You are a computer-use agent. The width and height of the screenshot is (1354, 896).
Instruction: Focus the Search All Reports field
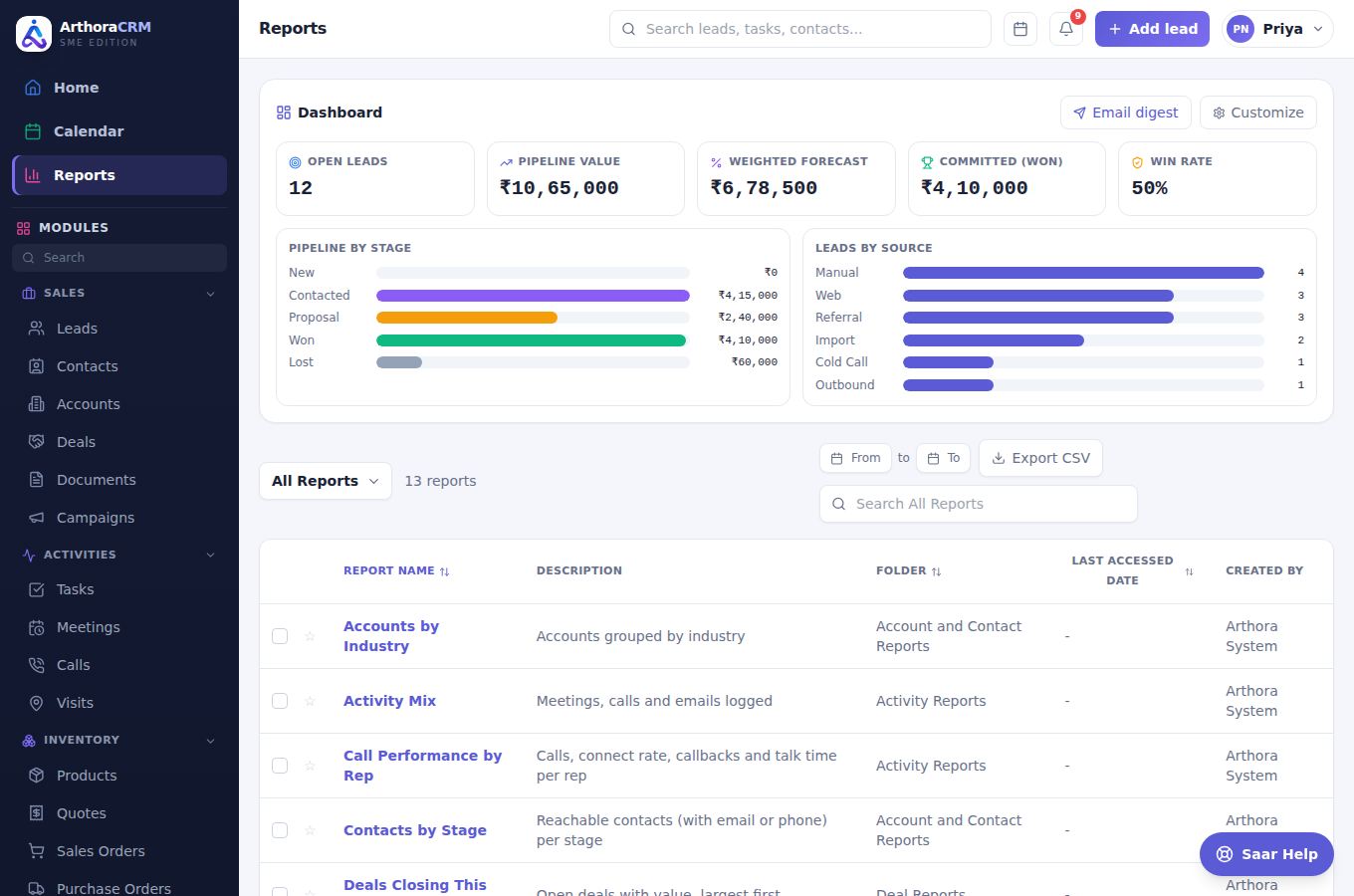[x=978, y=504]
